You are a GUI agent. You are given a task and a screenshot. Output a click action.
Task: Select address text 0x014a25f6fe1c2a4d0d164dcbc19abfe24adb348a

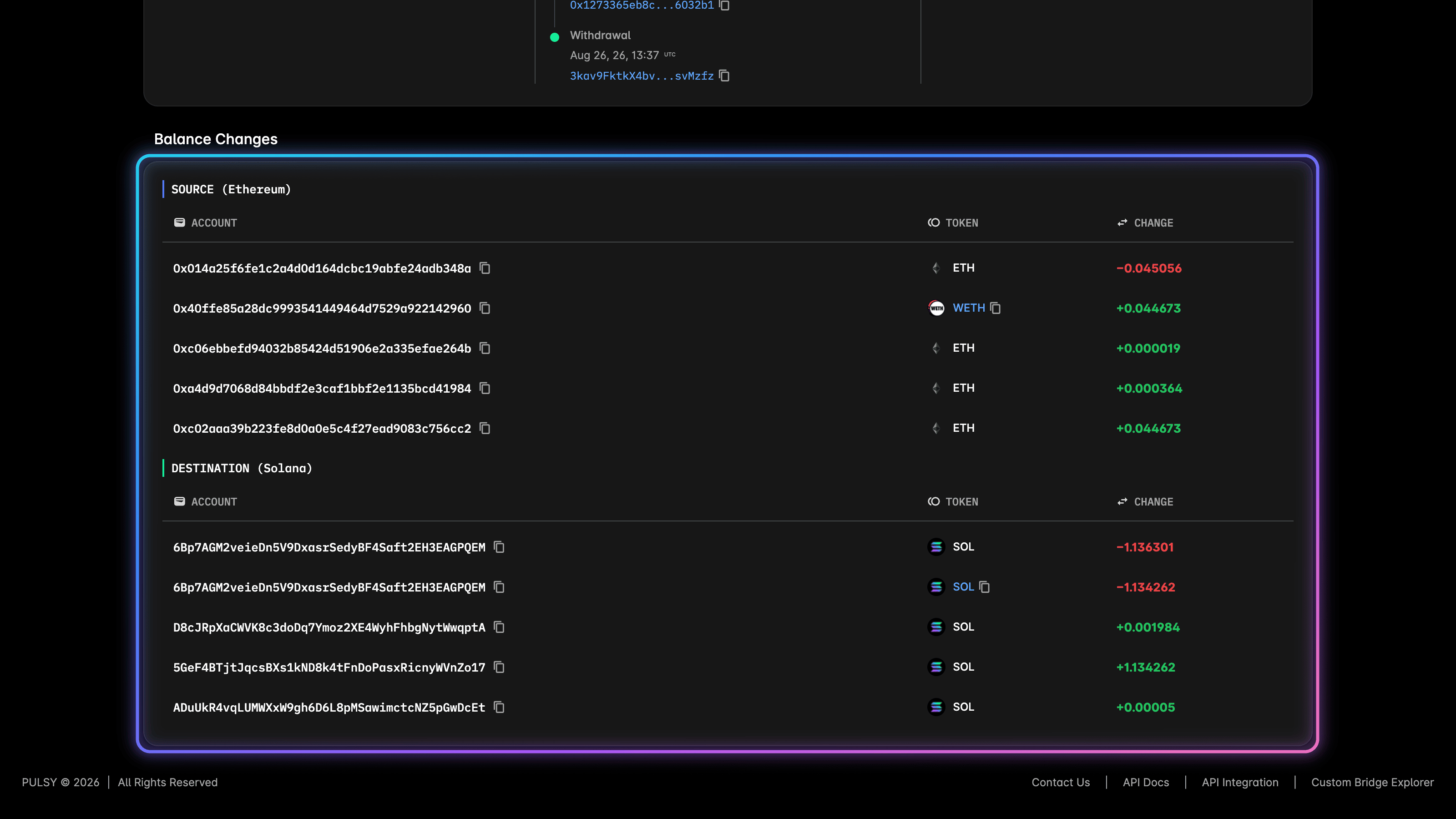pos(322,268)
